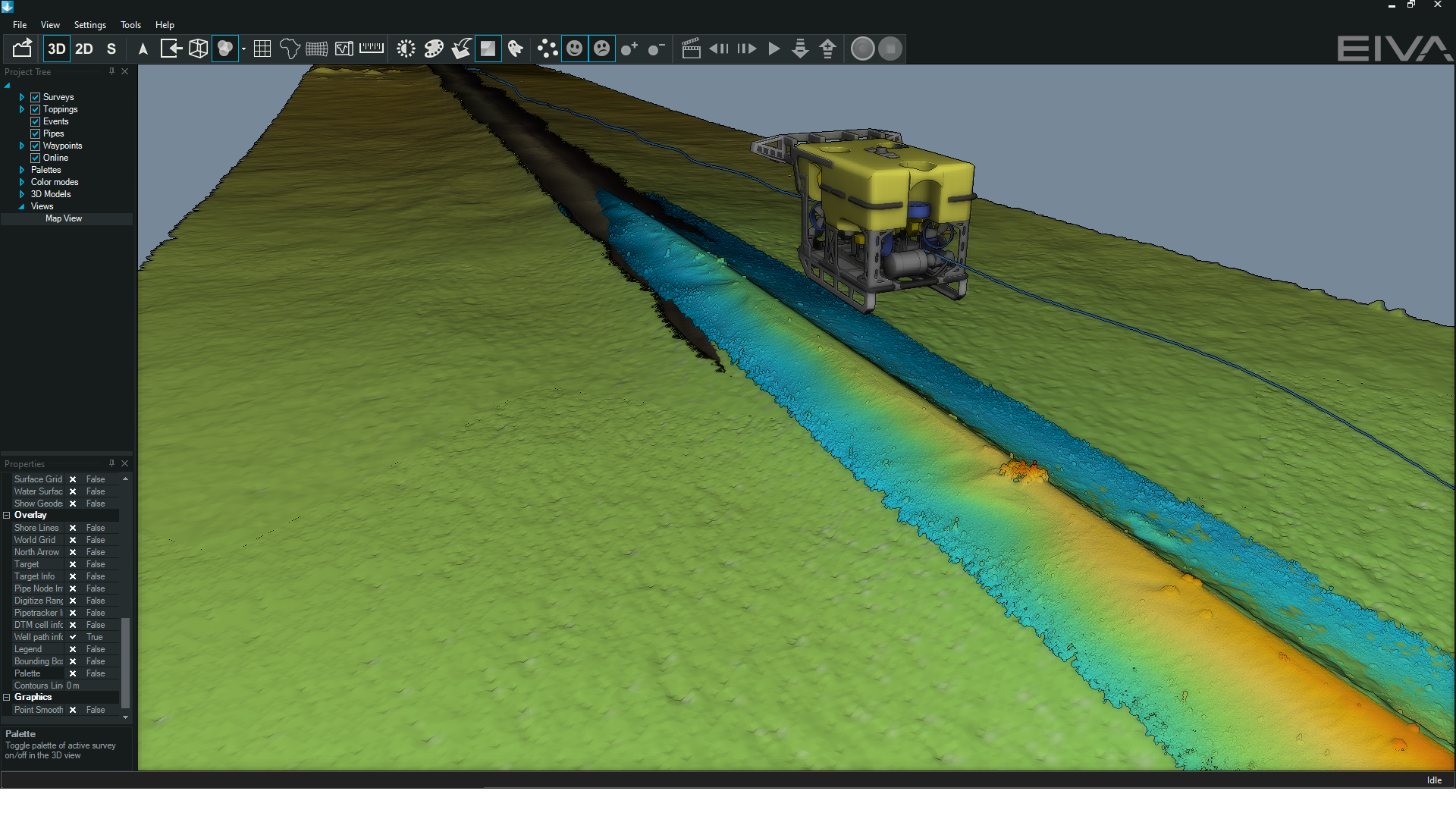Toggle the lighting/sun settings tool

pyautogui.click(x=405, y=48)
